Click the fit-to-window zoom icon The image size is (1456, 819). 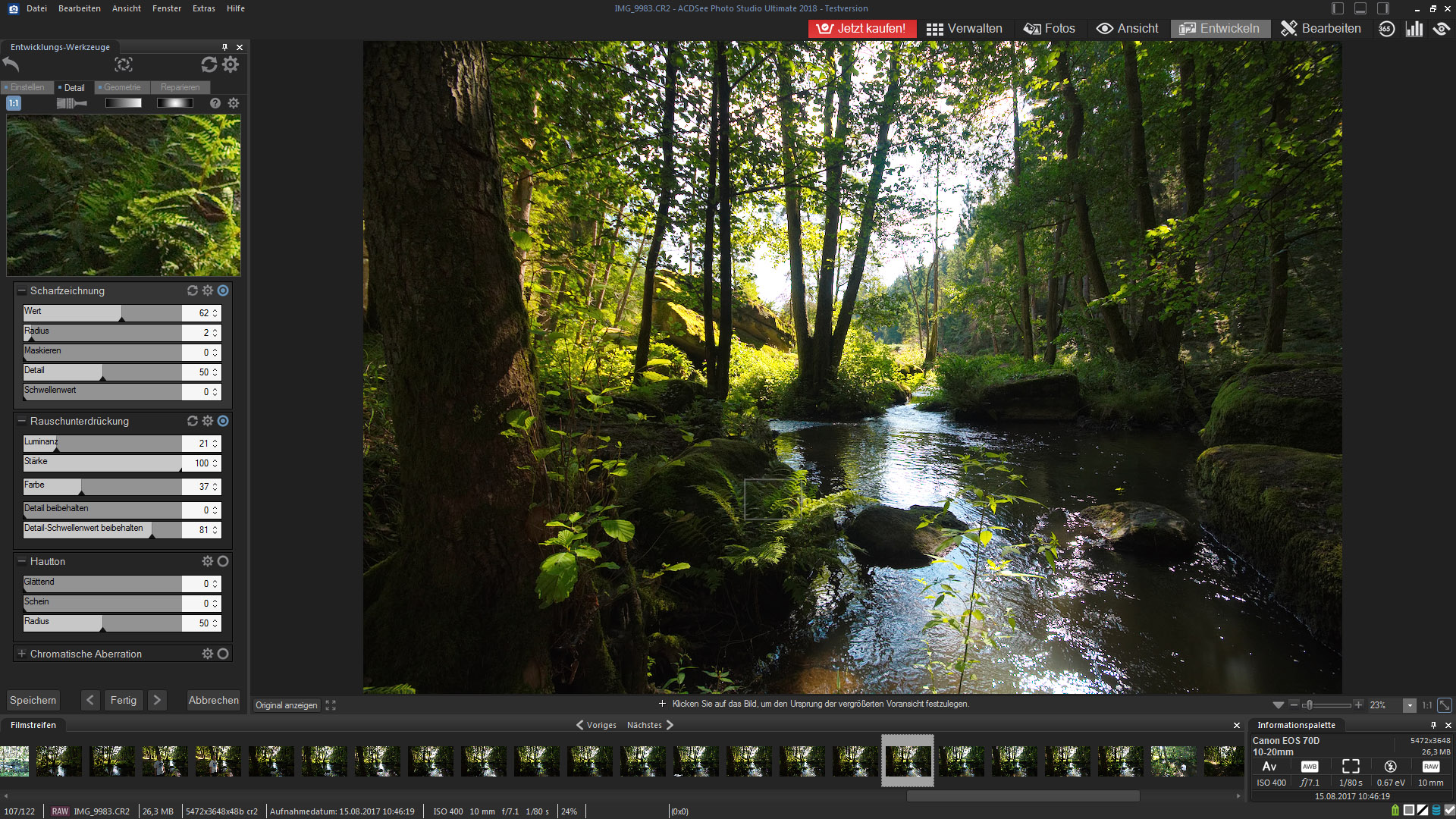(1445, 705)
